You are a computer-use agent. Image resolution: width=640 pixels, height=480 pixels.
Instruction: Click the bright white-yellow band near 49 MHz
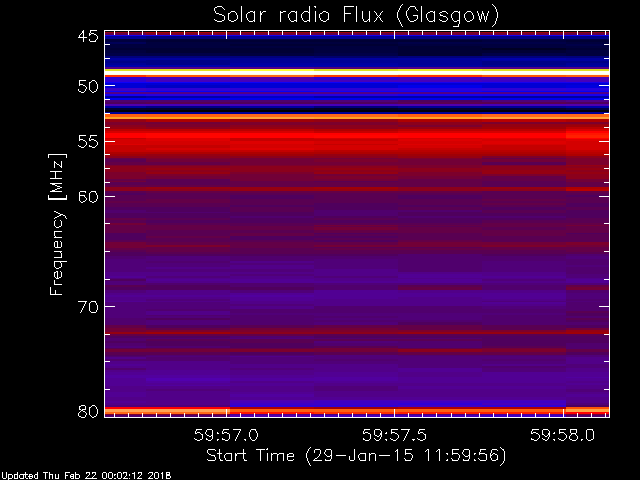[x=357, y=73]
